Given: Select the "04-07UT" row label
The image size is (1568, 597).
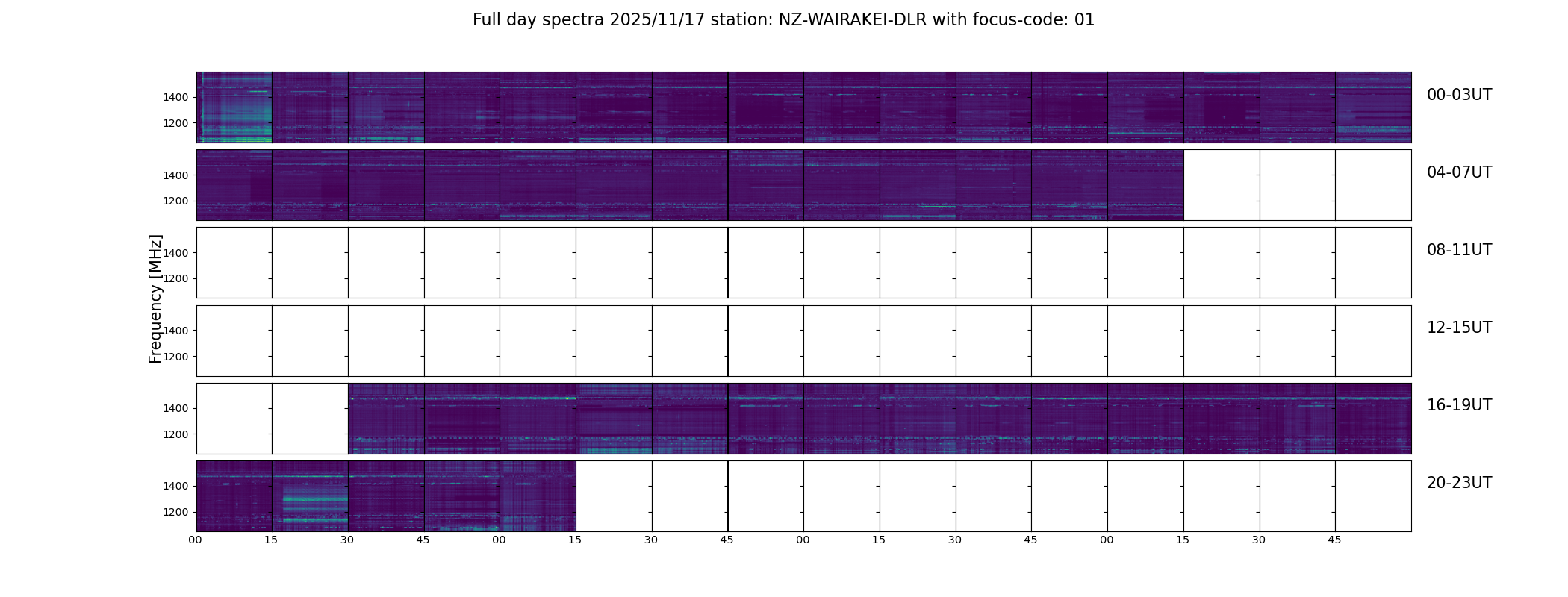Looking at the screenshot, I should (x=1459, y=172).
